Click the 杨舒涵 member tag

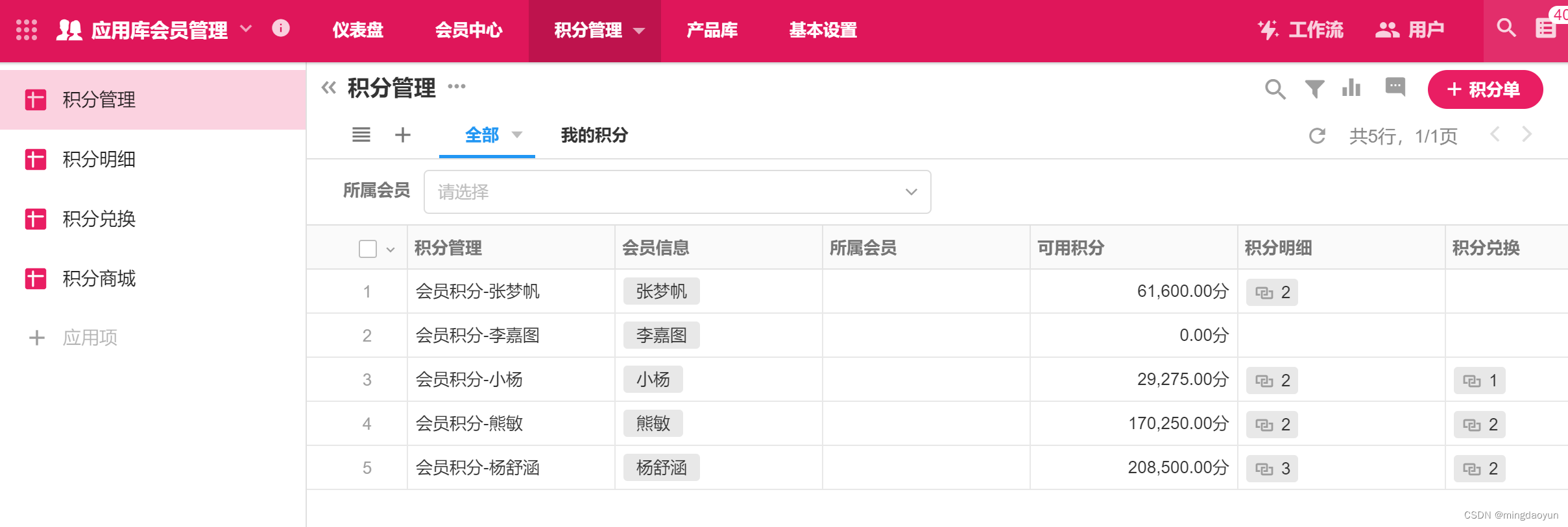click(x=661, y=468)
